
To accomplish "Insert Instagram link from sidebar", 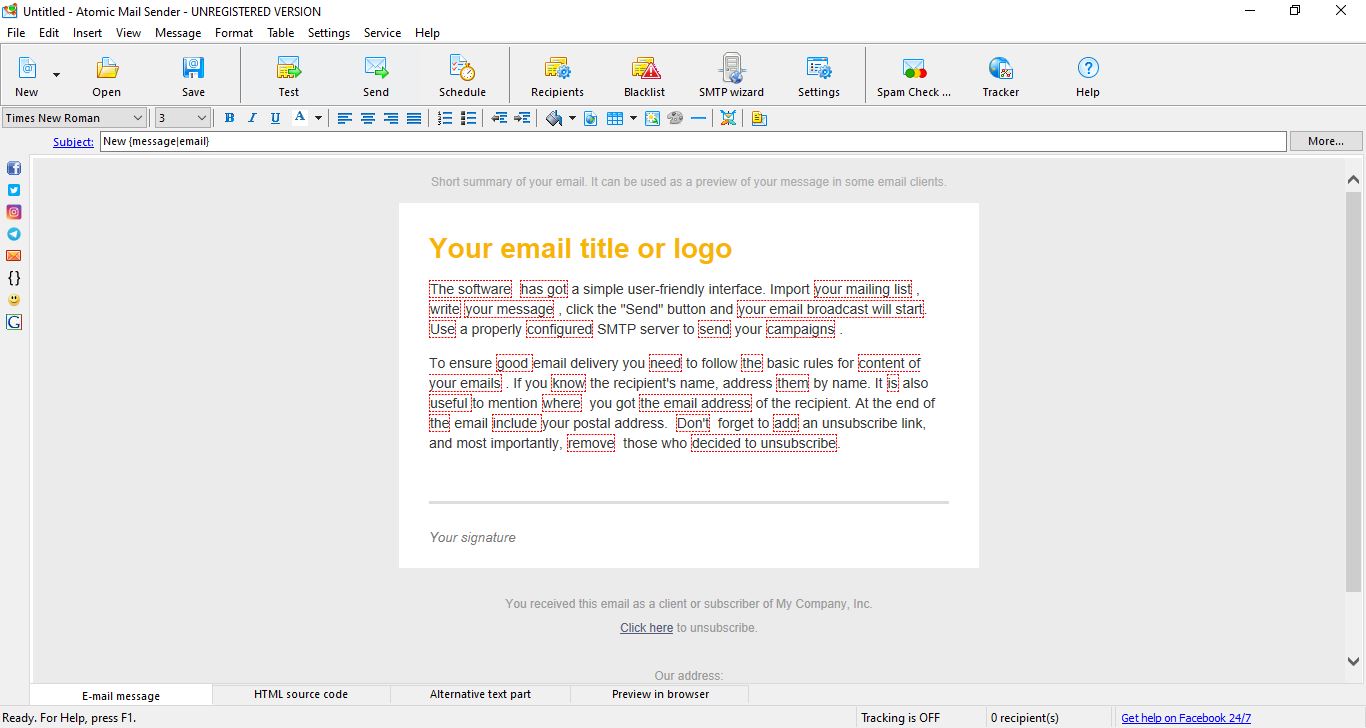I will 14,212.
